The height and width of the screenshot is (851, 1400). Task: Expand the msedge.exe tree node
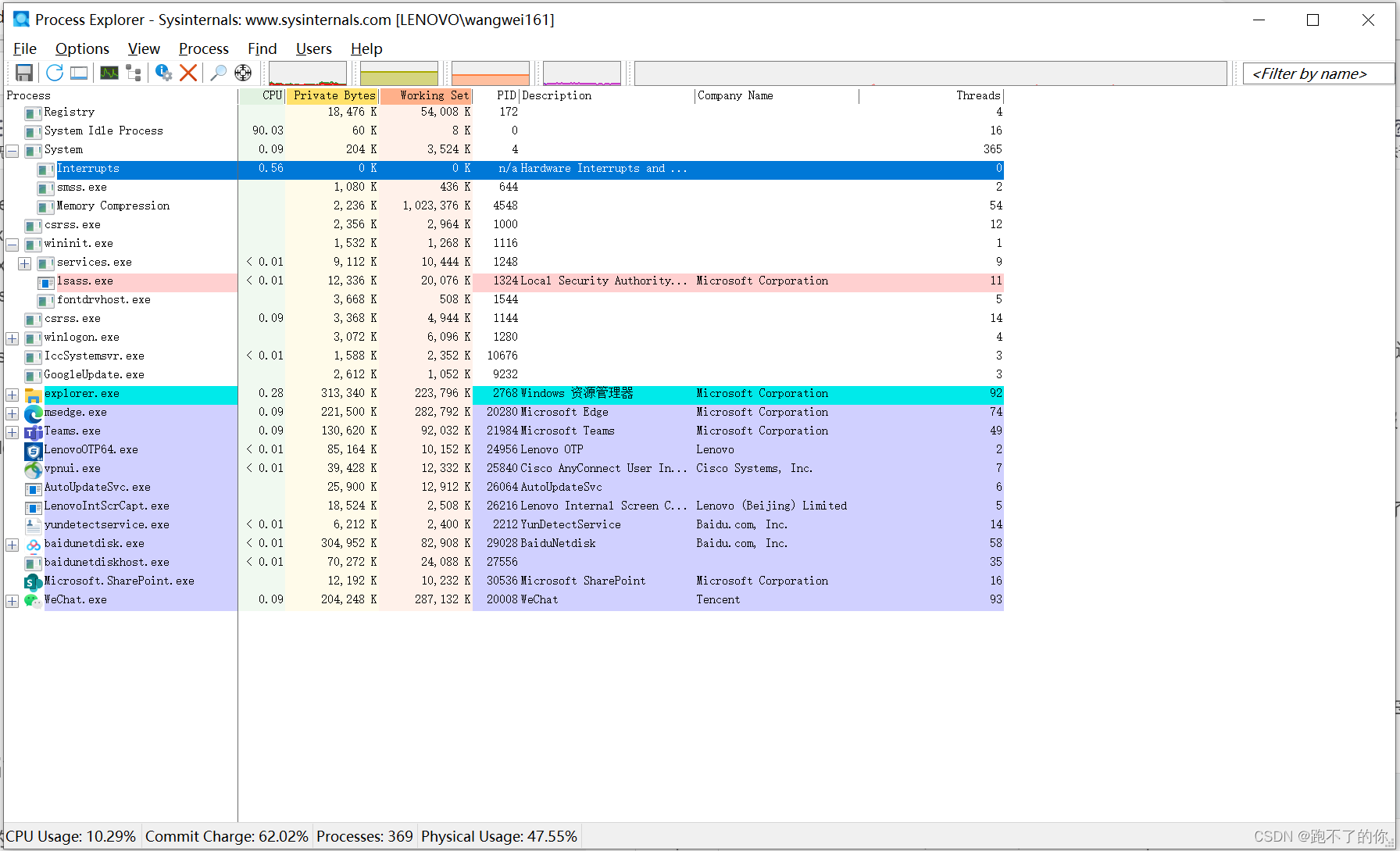click(x=12, y=413)
